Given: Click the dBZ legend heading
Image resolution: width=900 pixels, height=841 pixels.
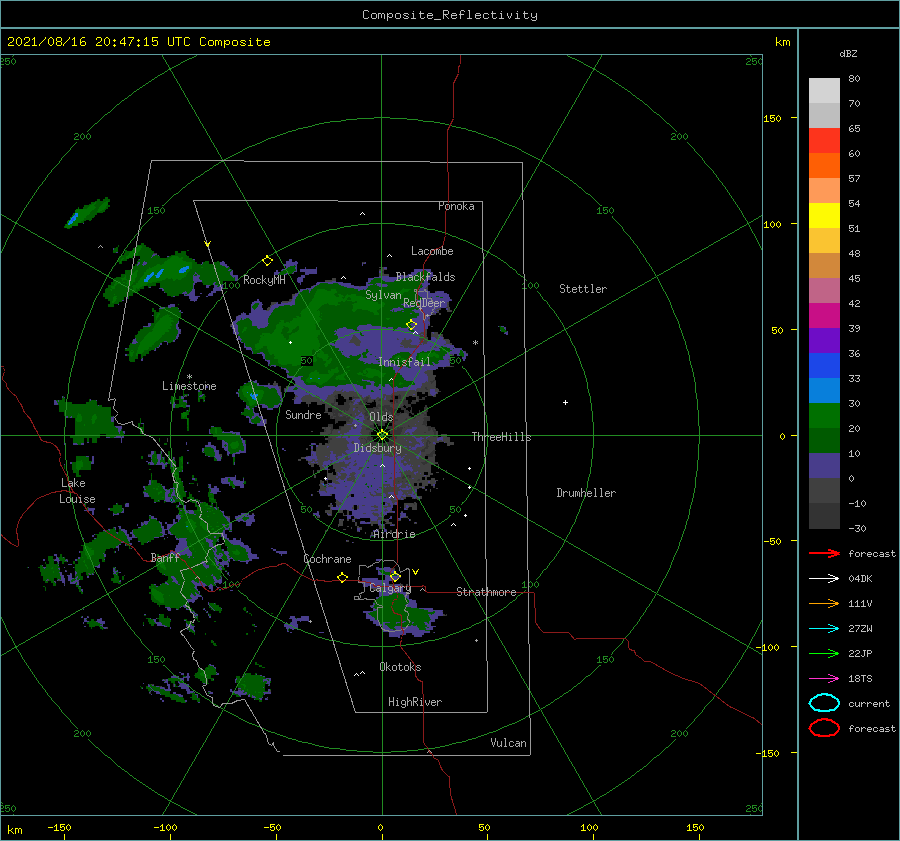Looking at the screenshot, I should click(848, 53).
